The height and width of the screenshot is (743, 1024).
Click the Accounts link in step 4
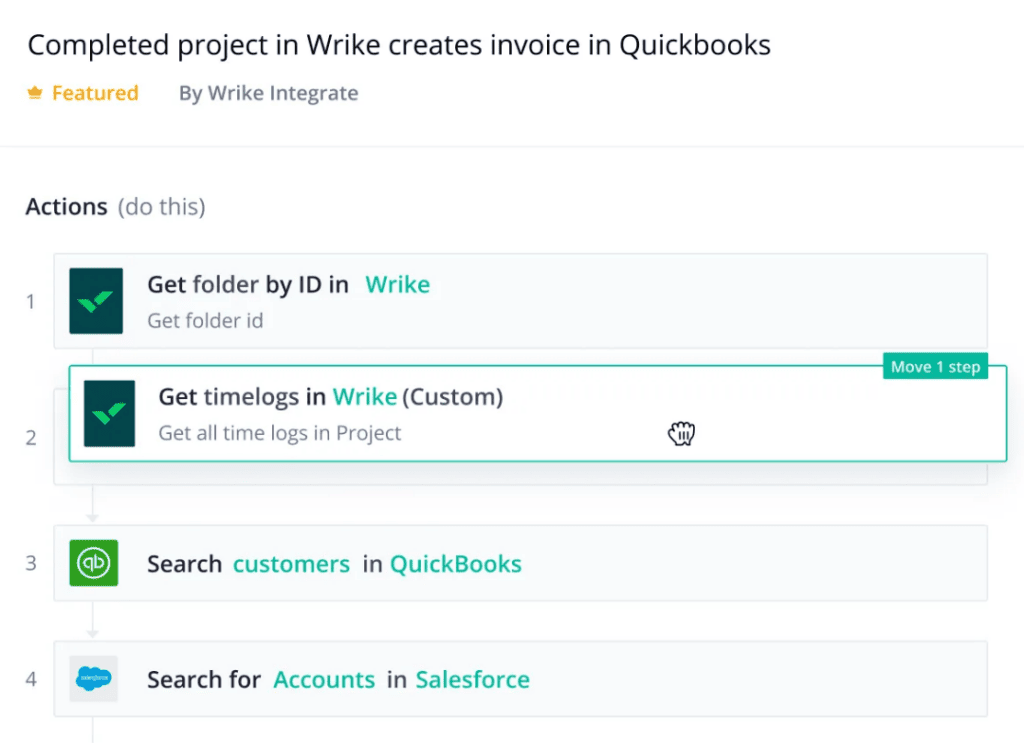[324, 680]
